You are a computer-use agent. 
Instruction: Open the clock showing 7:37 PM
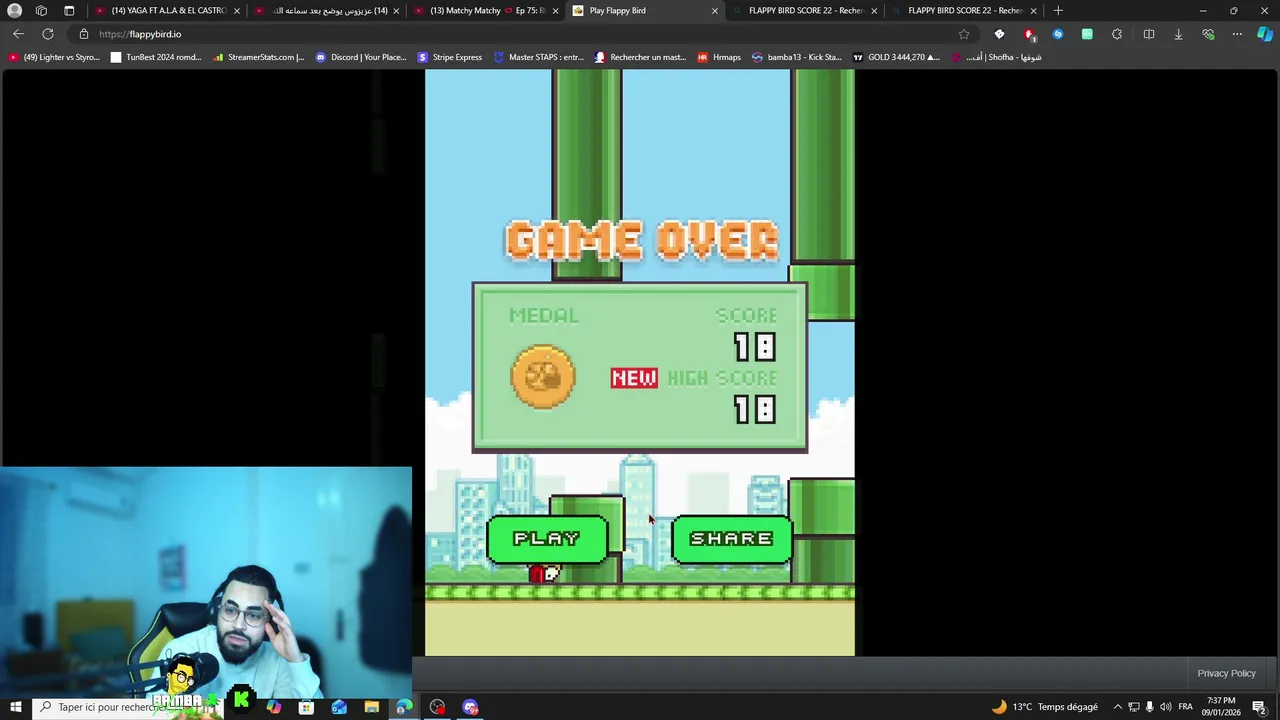pos(1221,707)
